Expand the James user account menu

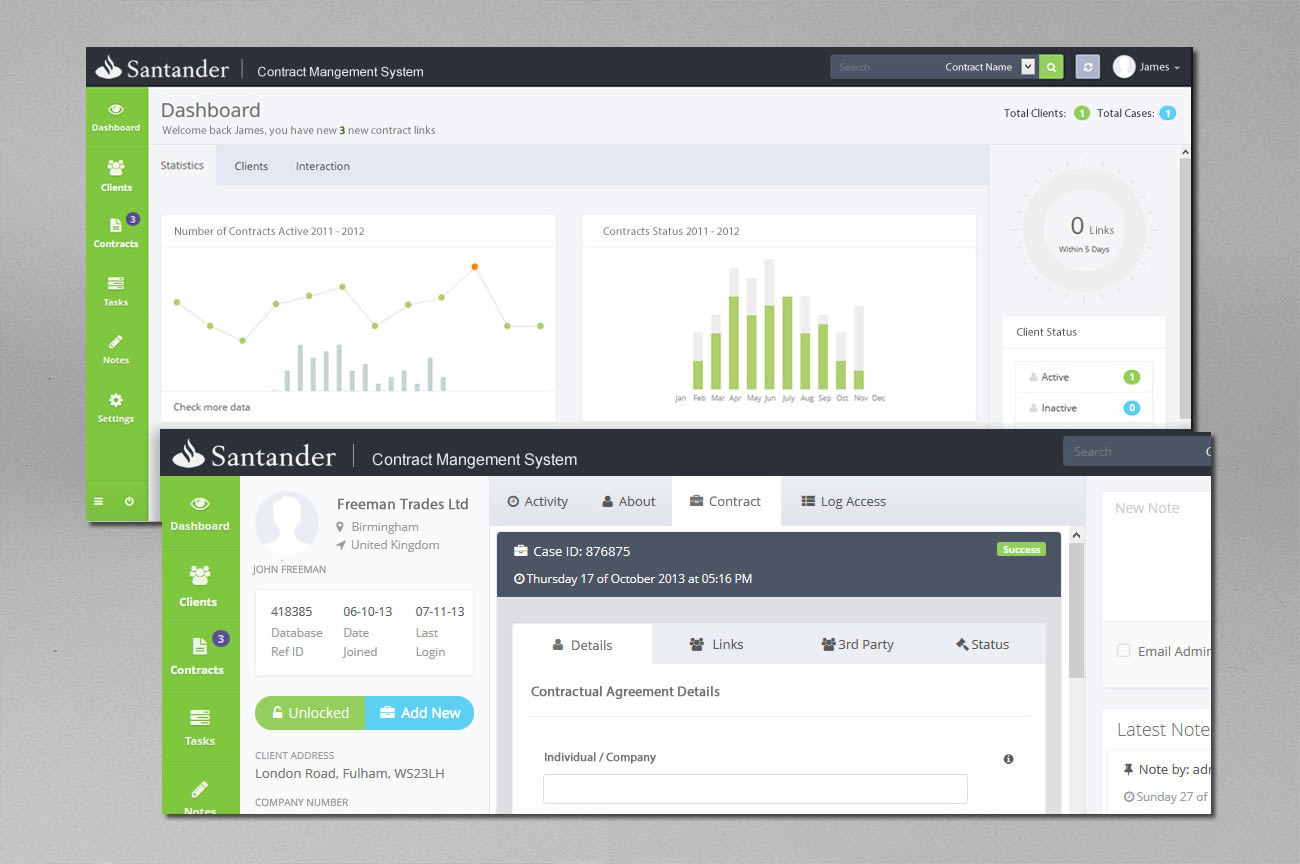point(1156,66)
